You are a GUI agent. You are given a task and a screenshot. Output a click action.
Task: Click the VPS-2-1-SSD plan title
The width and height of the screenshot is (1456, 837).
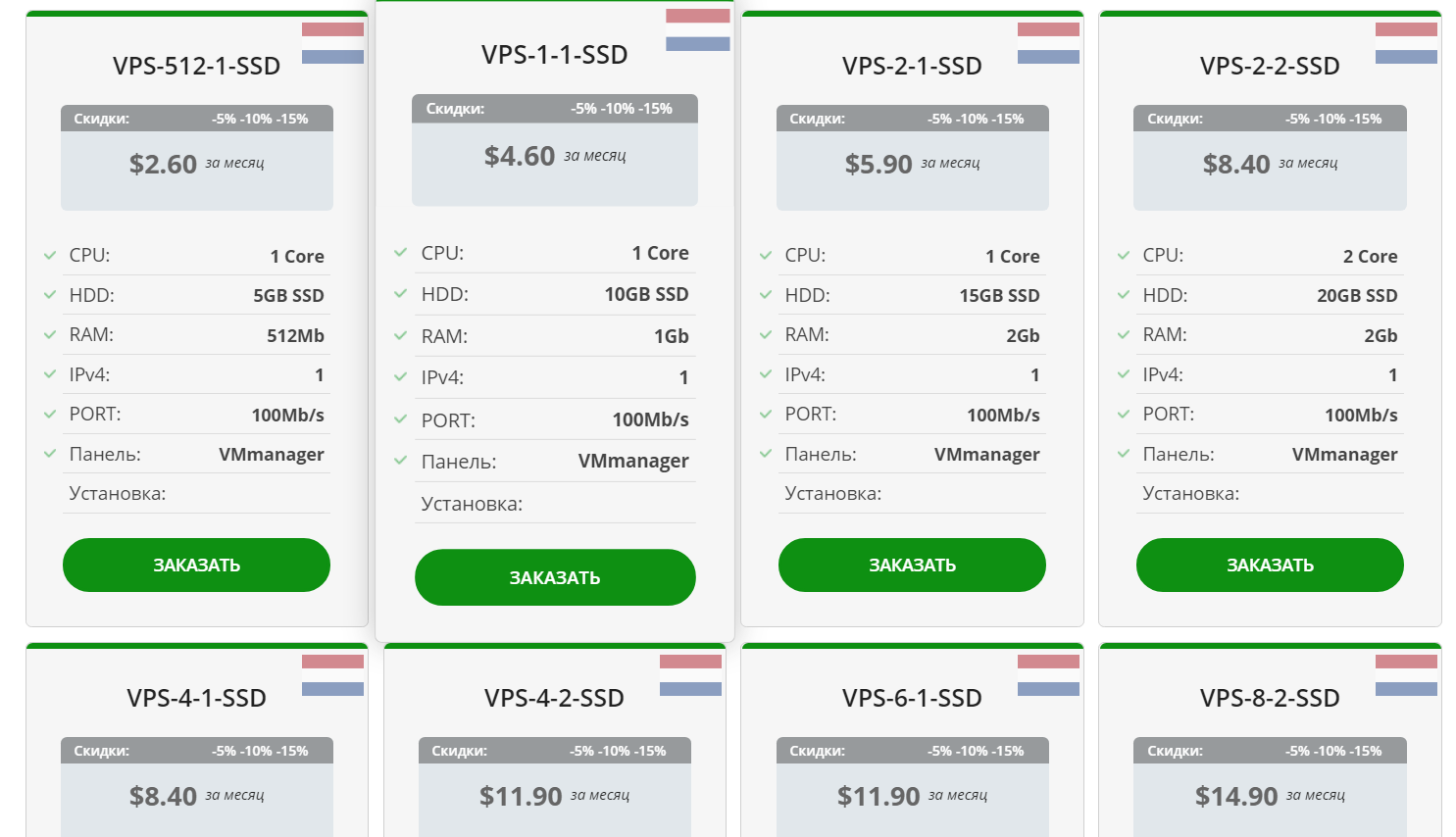point(912,66)
